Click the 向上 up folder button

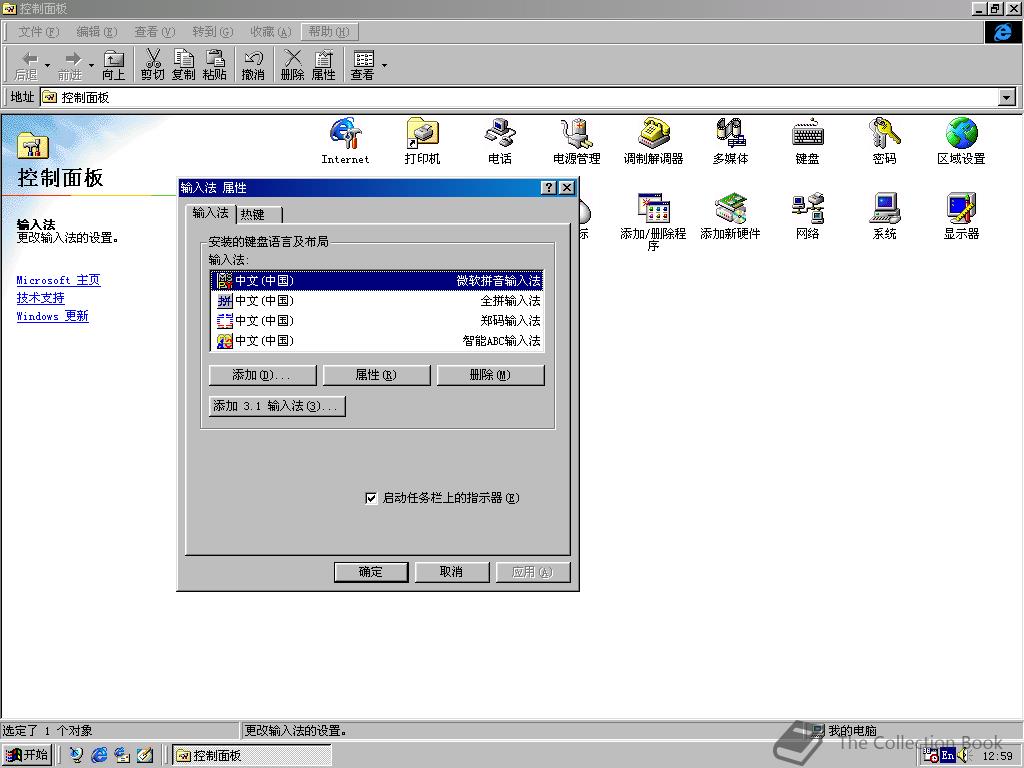tap(114, 65)
